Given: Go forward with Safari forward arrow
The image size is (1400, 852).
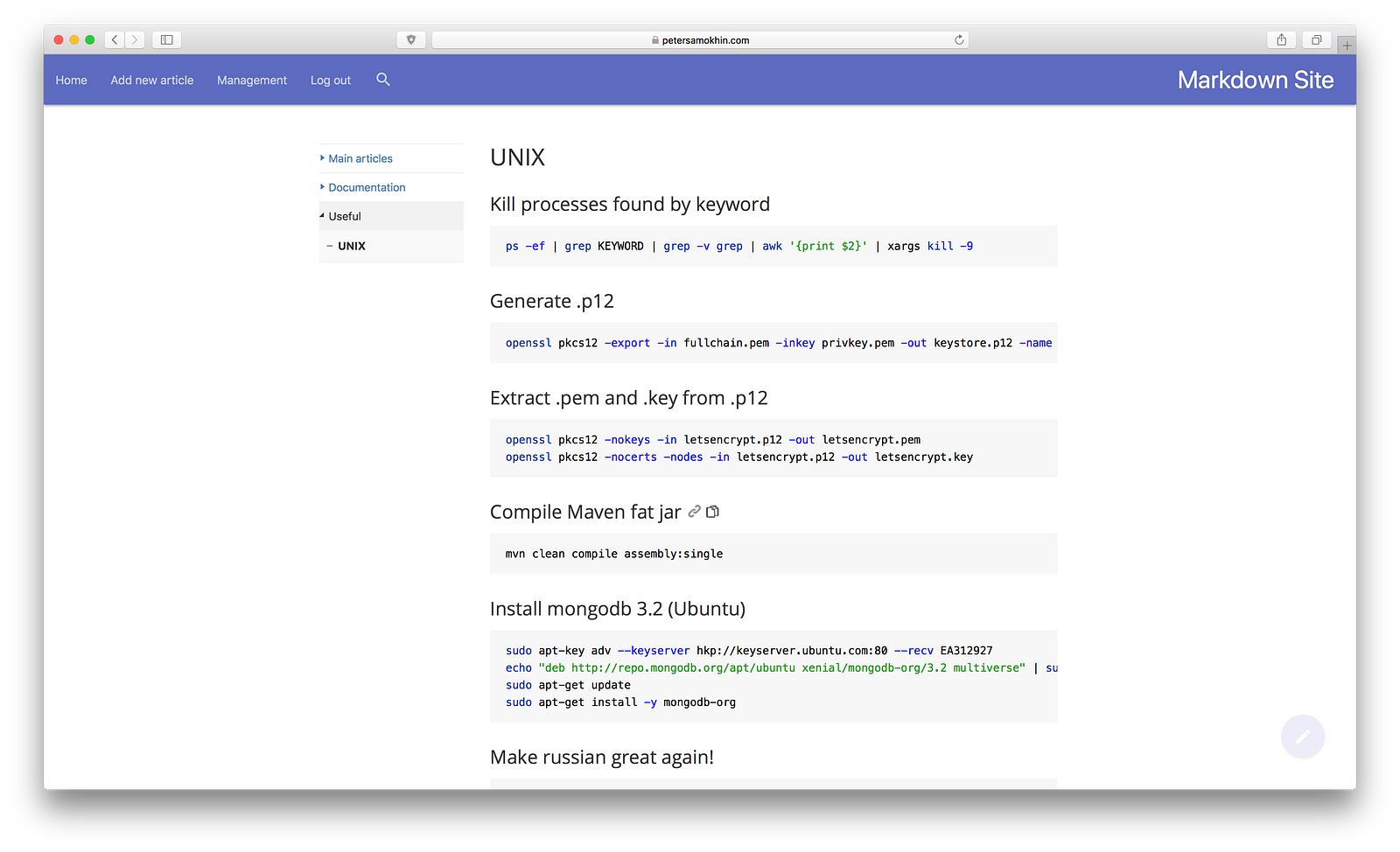Looking at the screenshot, I should pos(135,39).
